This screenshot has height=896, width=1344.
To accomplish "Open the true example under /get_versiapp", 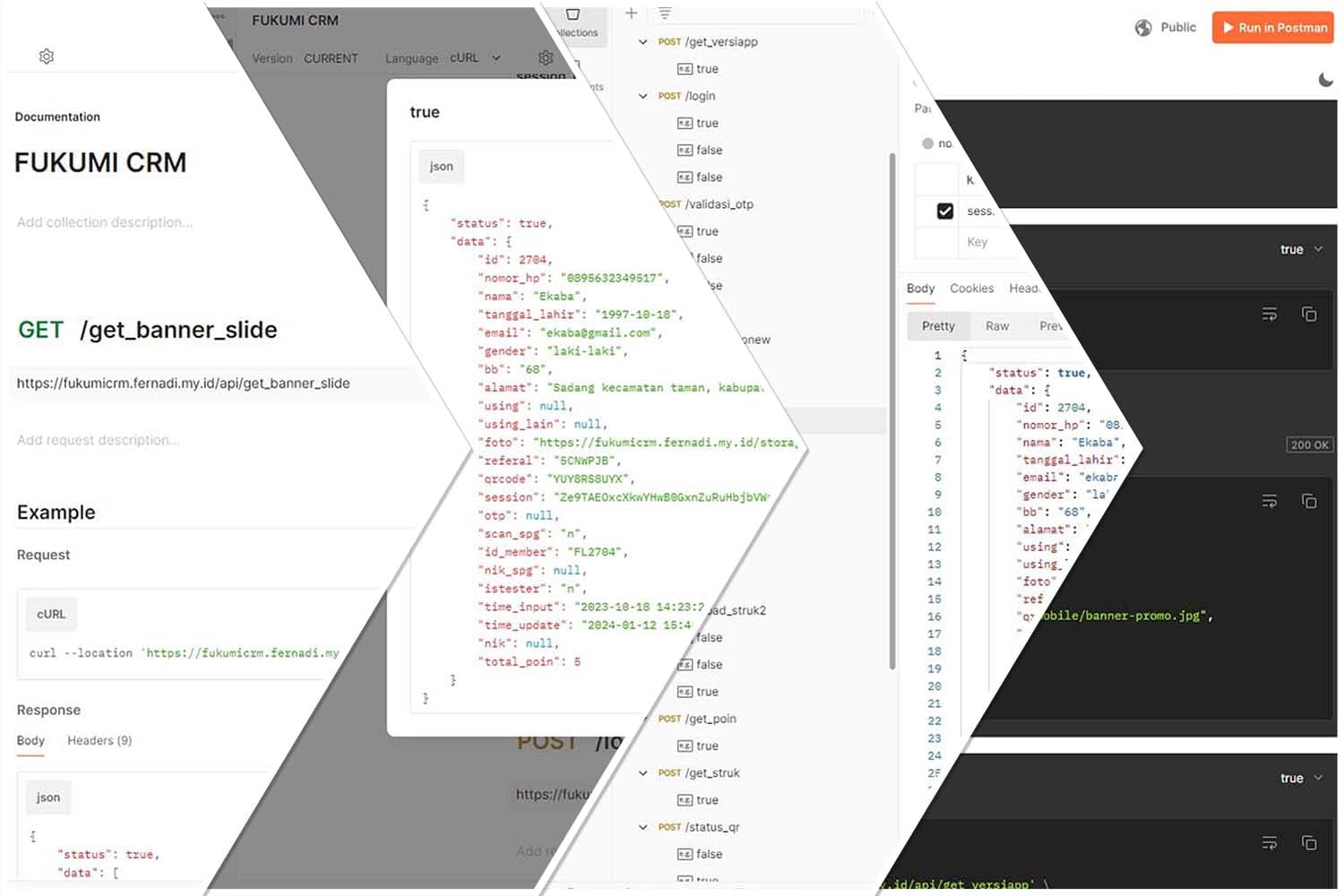I will 698,69.
